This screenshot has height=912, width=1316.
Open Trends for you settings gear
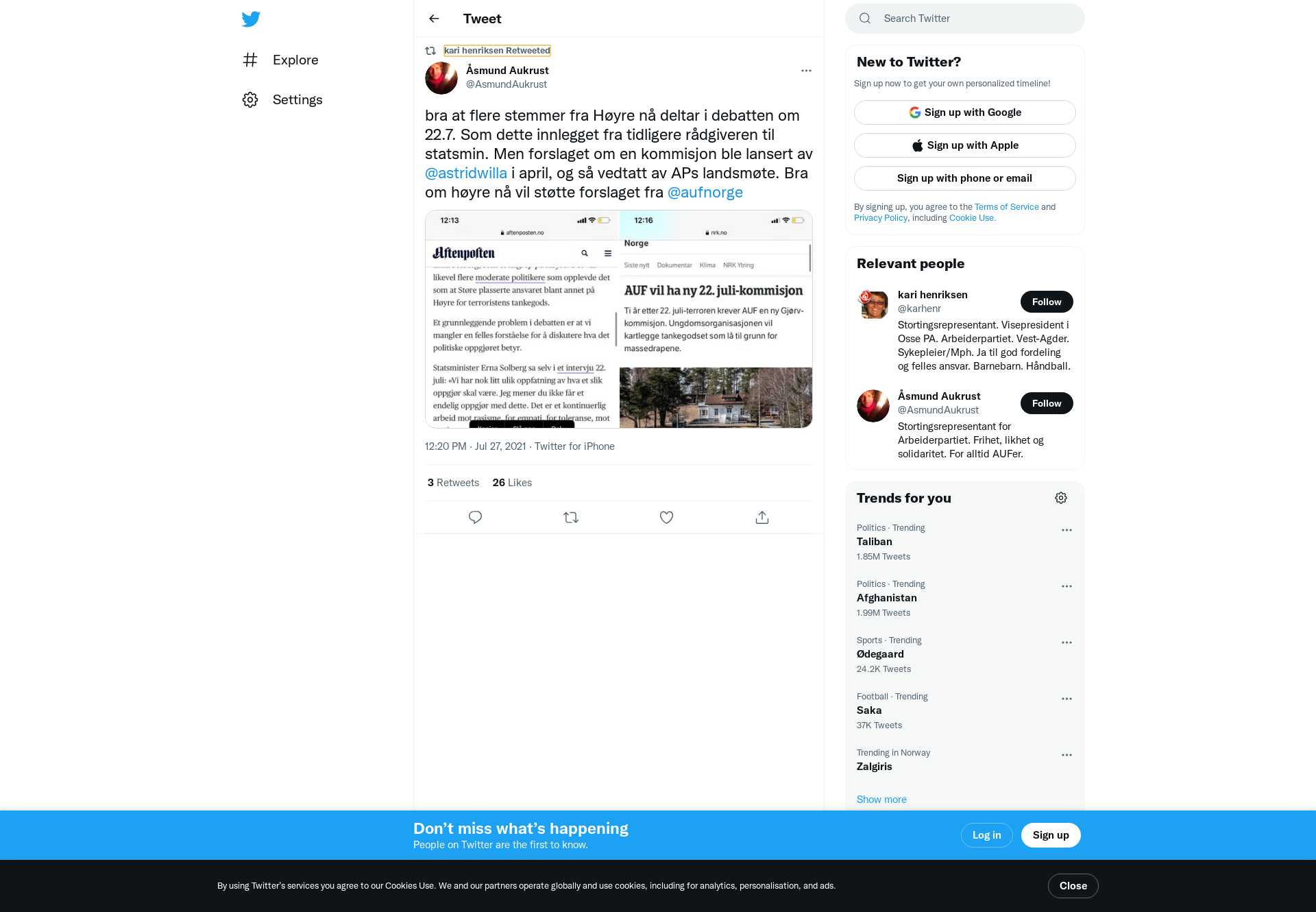click(1061, 498)
